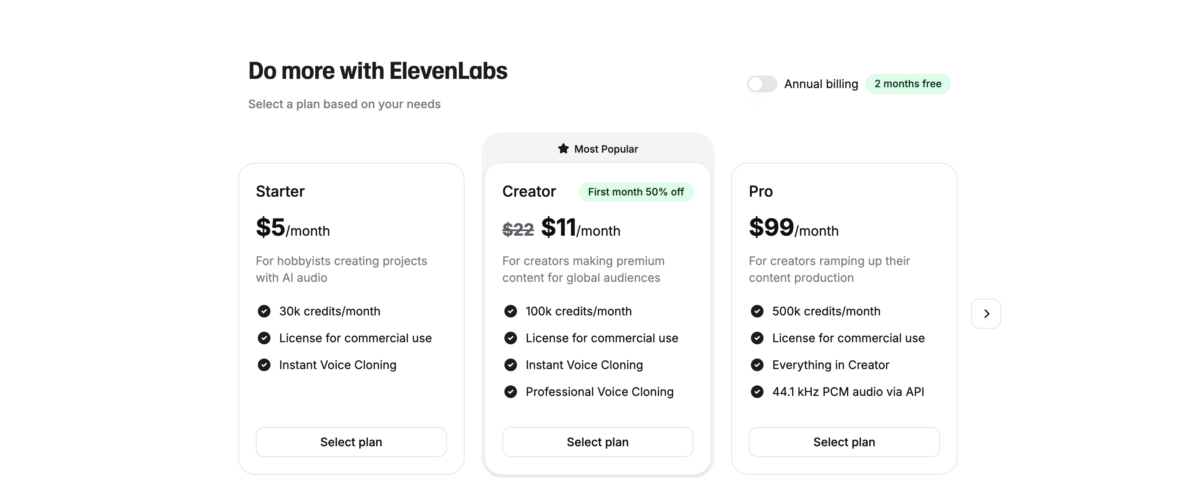The height and width of the screenshot is (489, 1200).
Task: Select plan button for Starter
Action: point(351,442)
